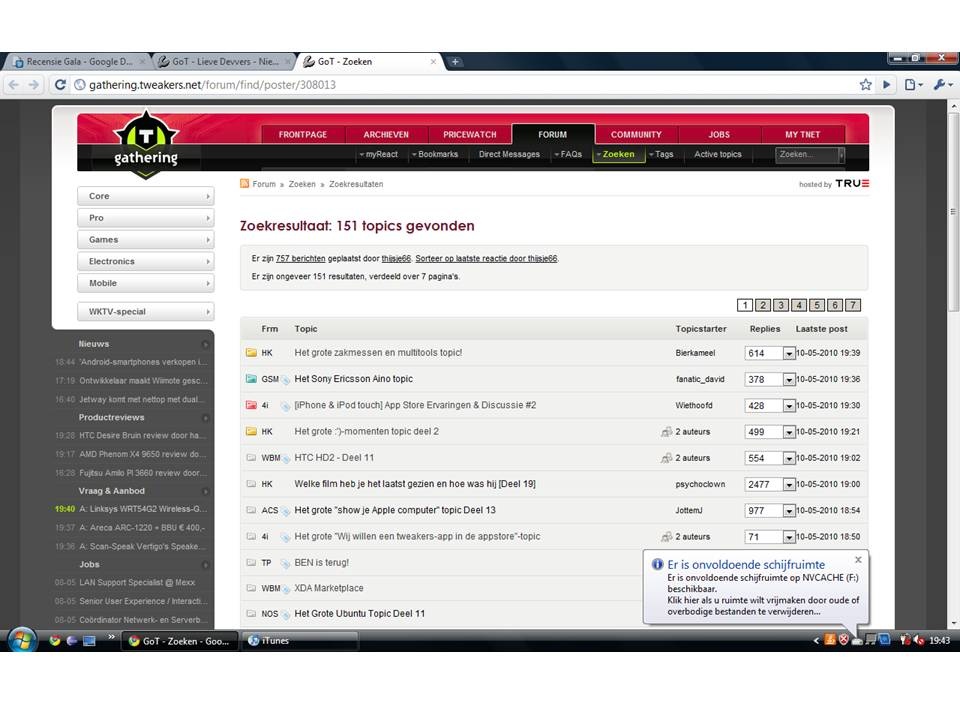
Task: Expand the Pro forum category
Action: (x=146, y=218)
